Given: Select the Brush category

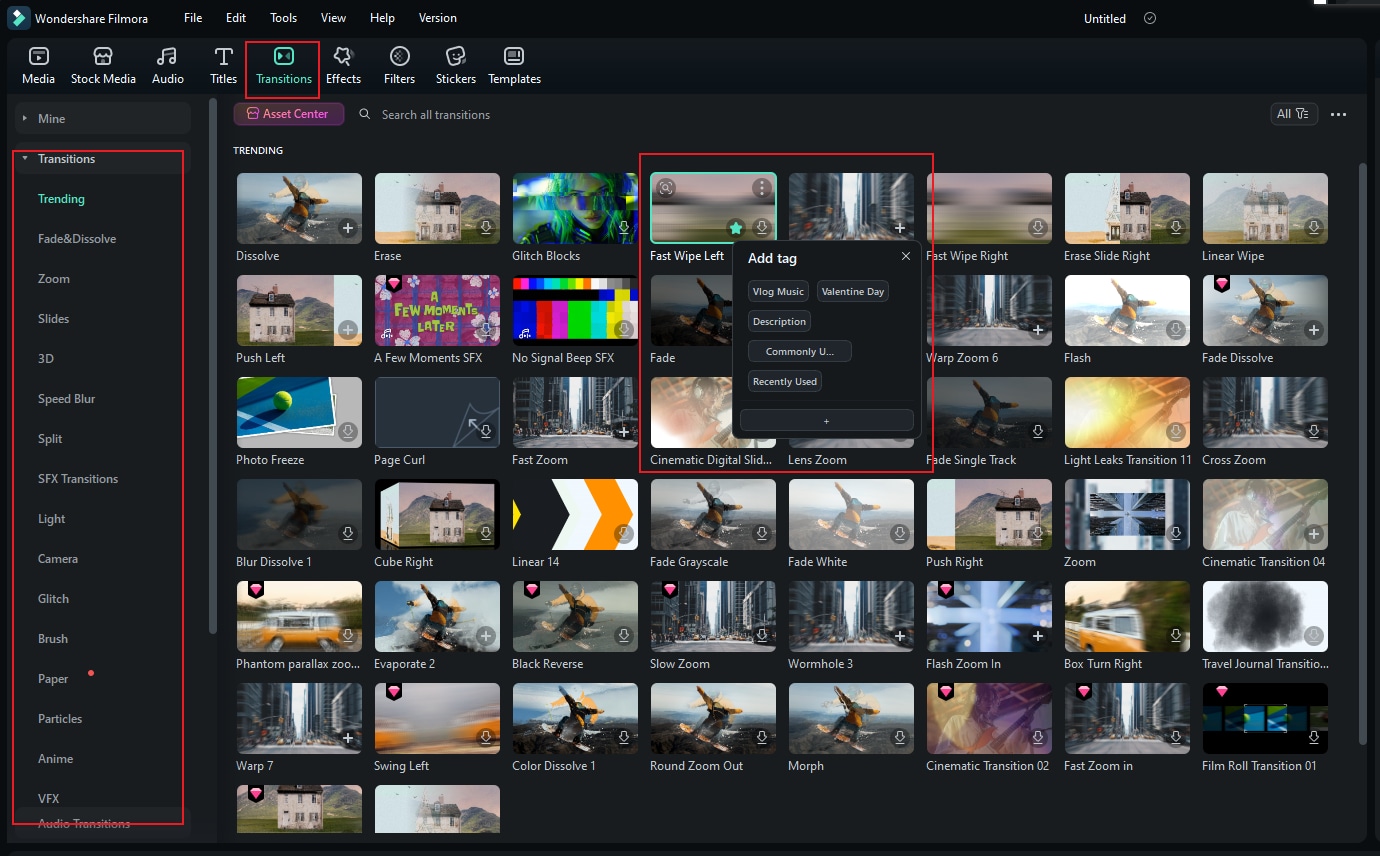Looking at the screenshot, I should [53, 639].
